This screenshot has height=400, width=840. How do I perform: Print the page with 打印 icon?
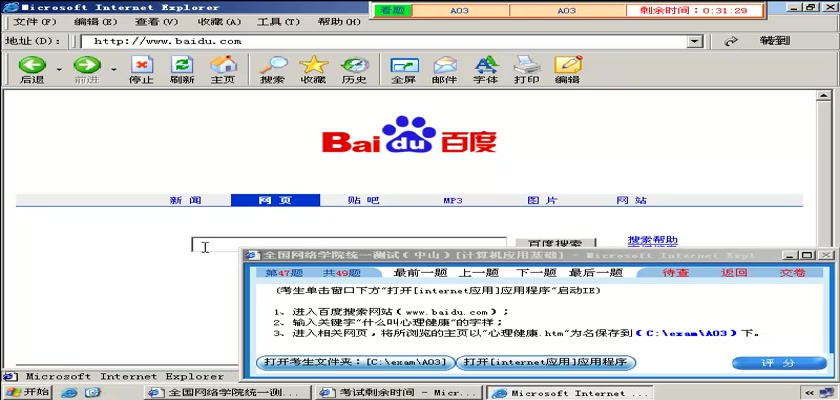click(x=527, y=70)
